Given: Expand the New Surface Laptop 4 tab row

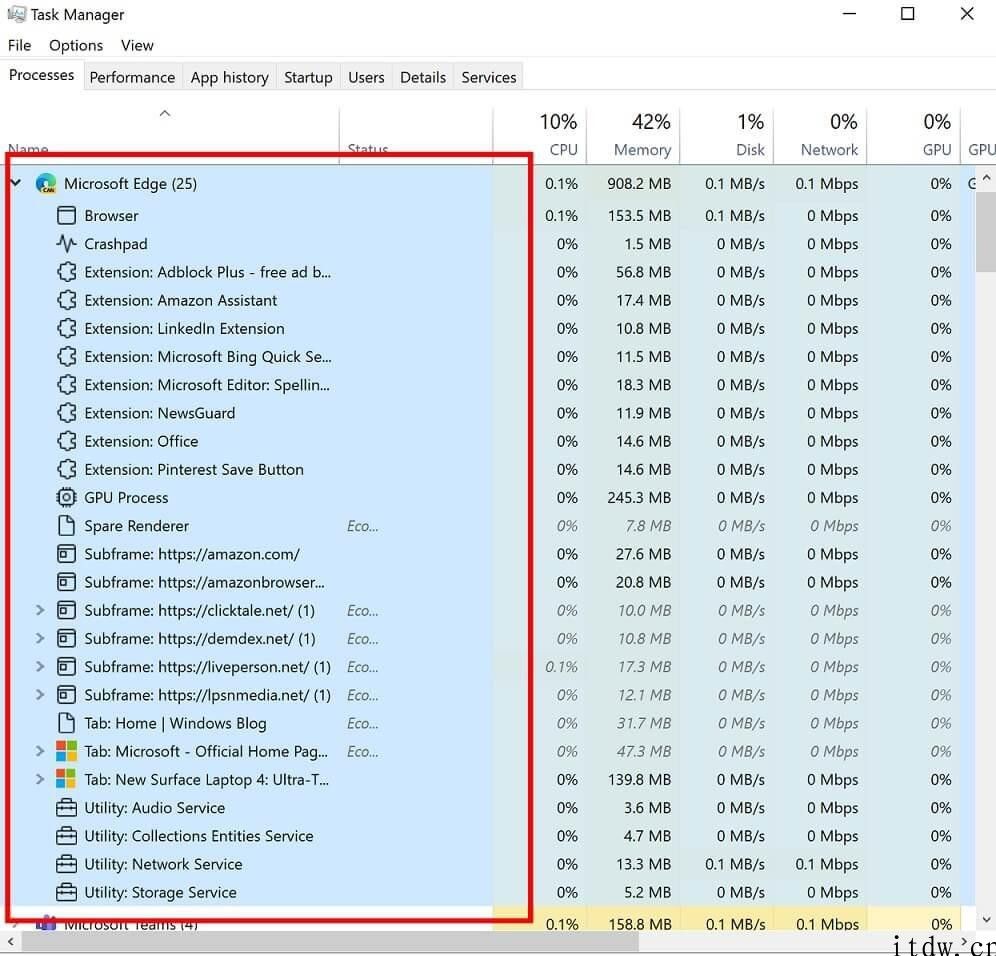Looking at the screenshot, I should click(40, 779).
